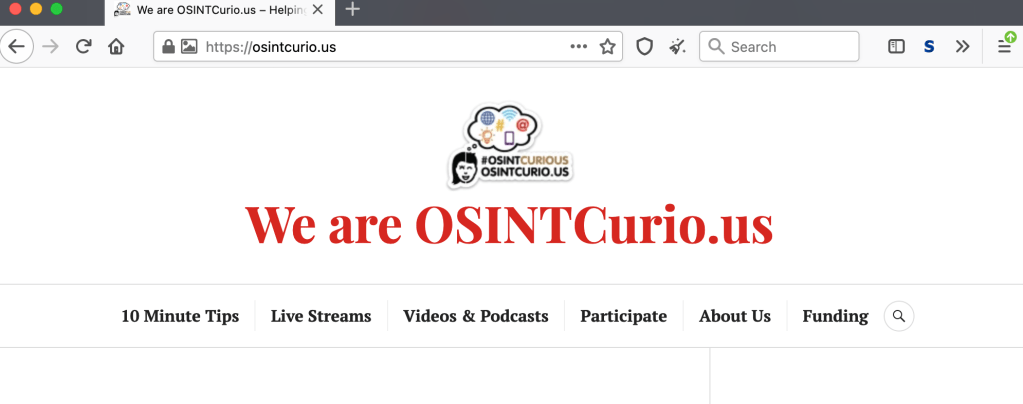Expand the toolbar overflow chevrons

pos(962,46)
